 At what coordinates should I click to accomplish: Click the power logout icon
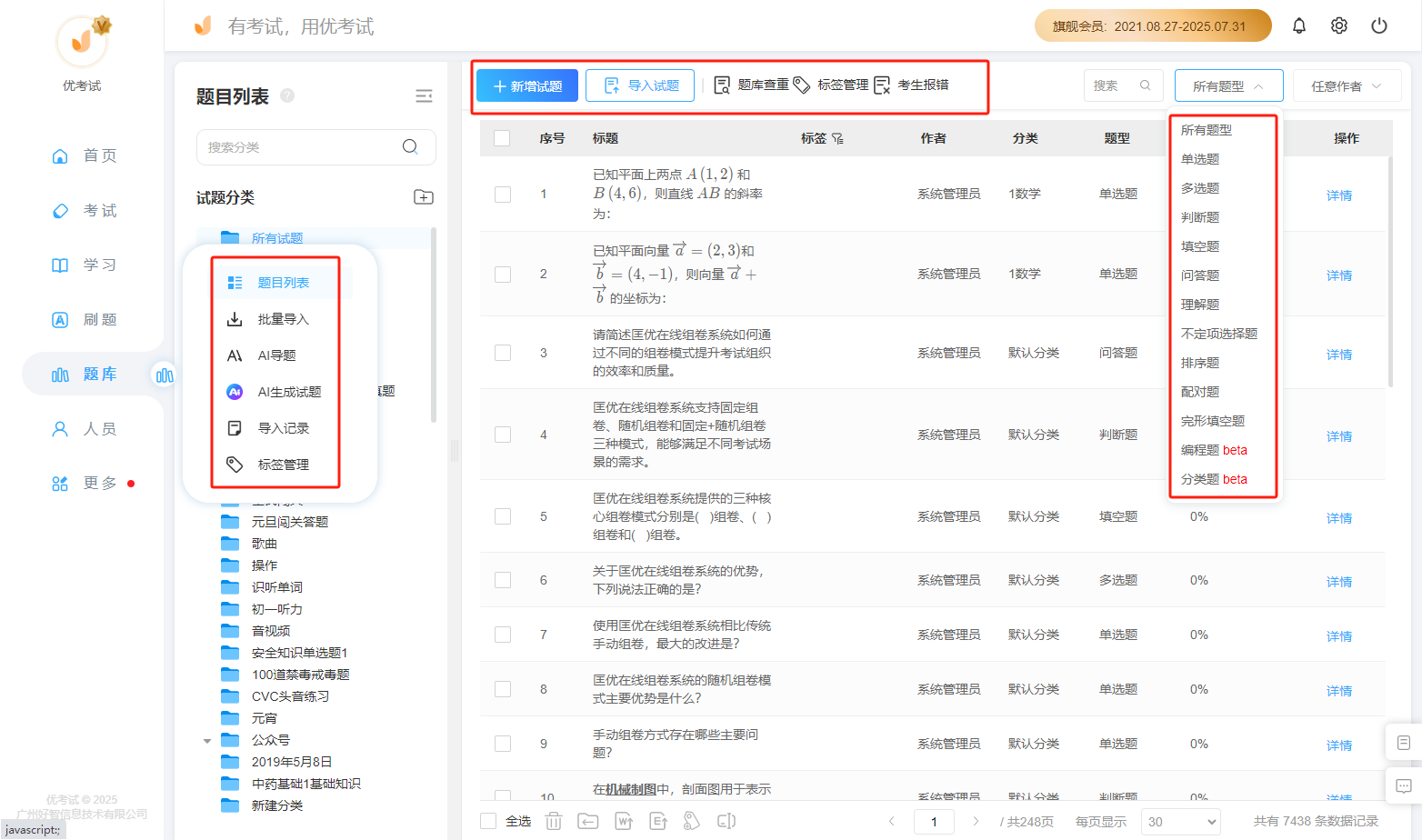[x=1379, y=26]
